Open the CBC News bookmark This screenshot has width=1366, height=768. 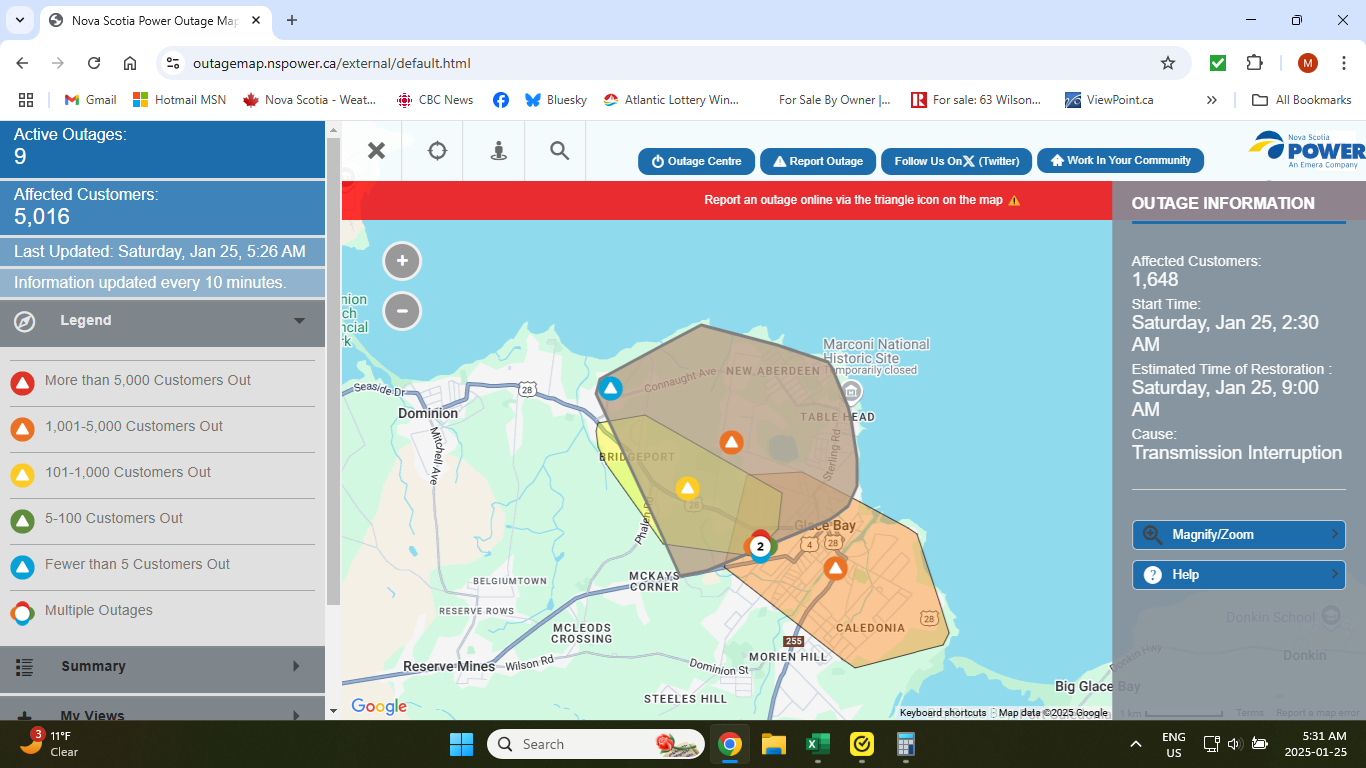coord(435,100)
